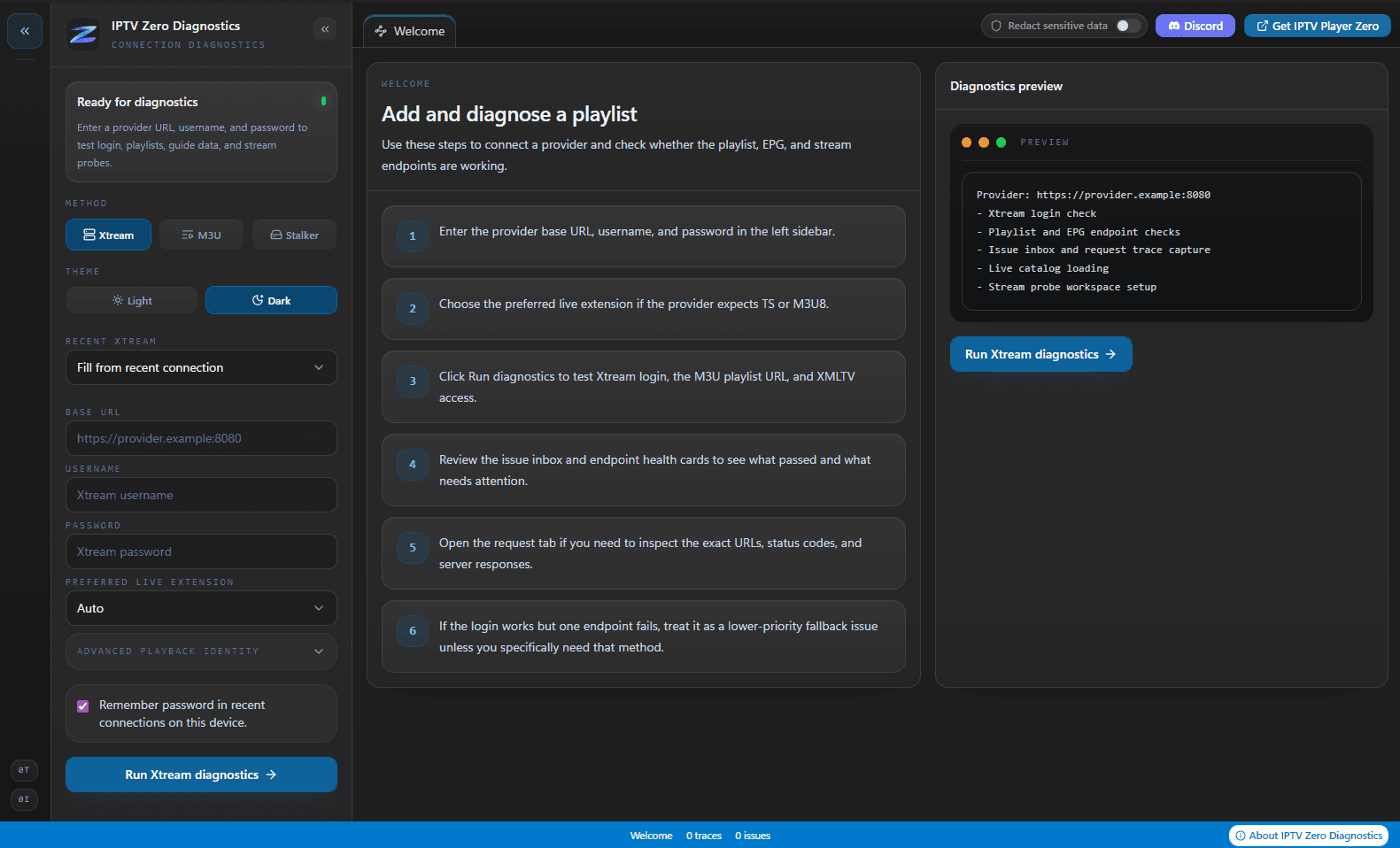Click the step 3 number badge
The width and height of the screenshot is (1400, 848).
pyautogui.click(x=413, y=382)
